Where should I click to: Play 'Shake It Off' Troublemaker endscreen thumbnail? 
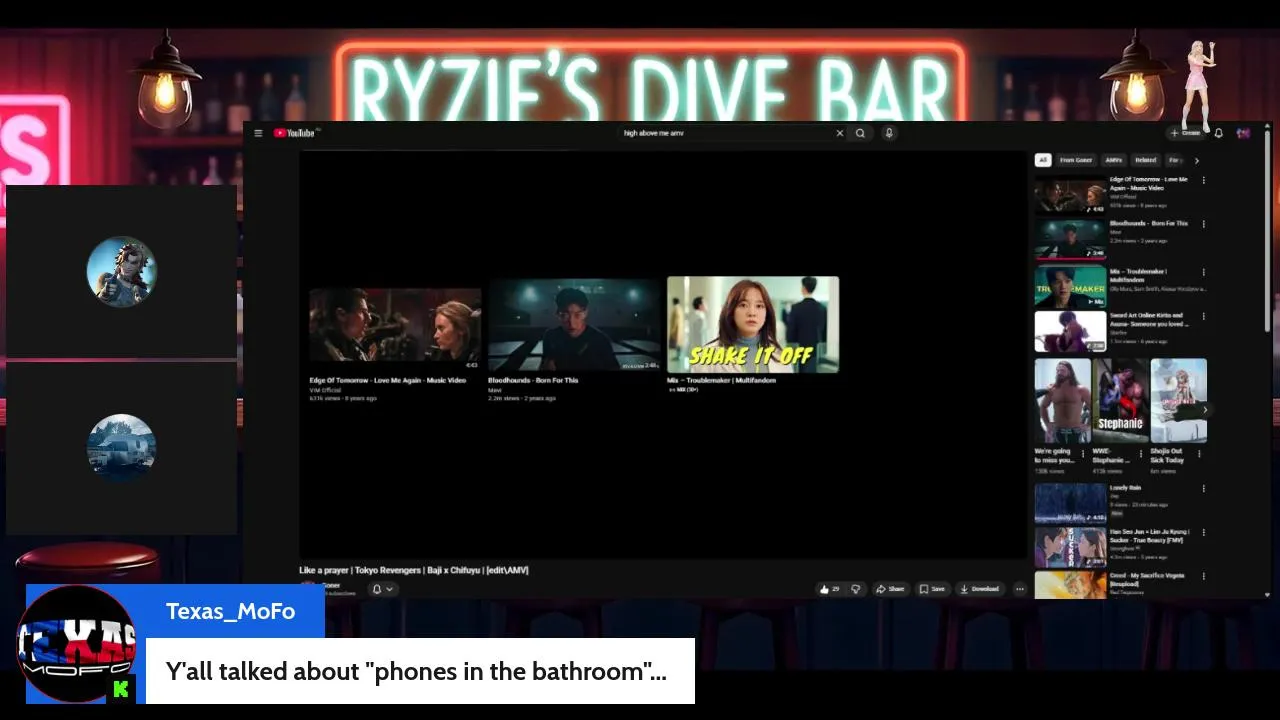pyautogui.click(x=753, y=325)
